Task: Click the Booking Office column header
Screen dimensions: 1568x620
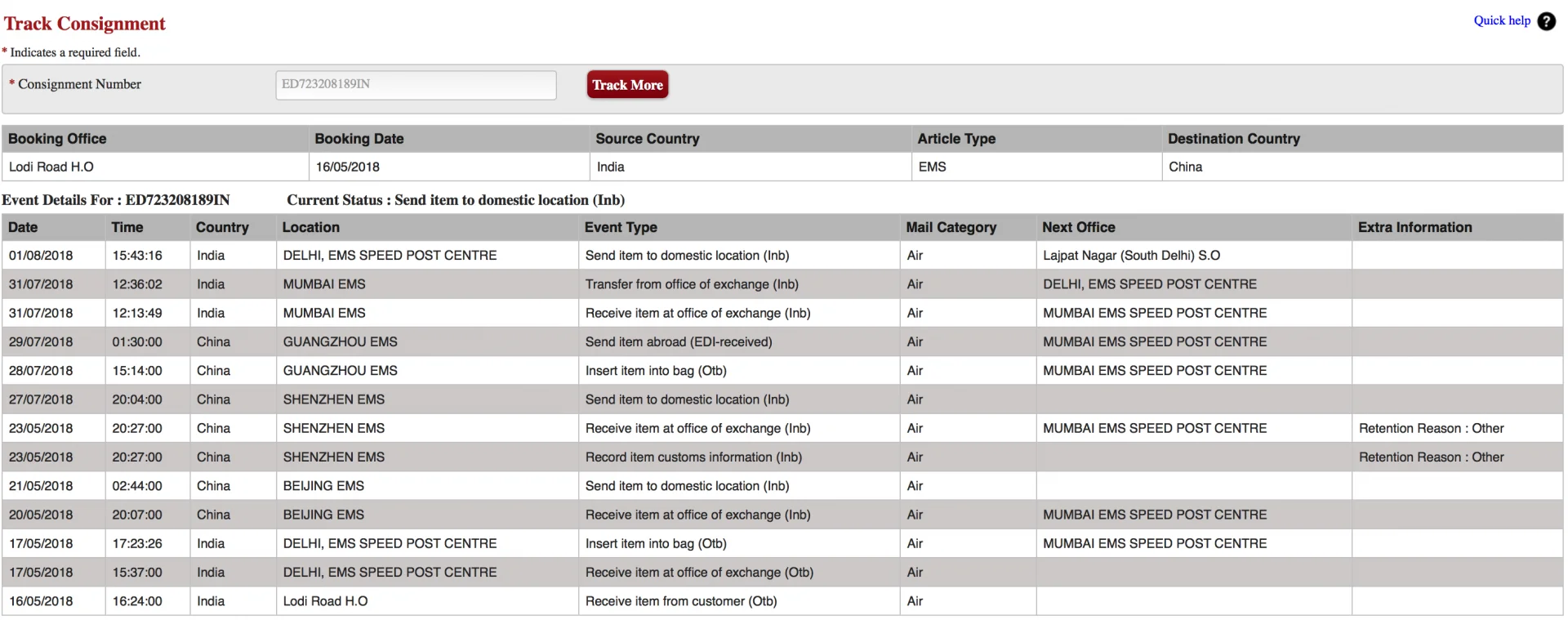Action: pyautogui.click(x=57, y=139)
